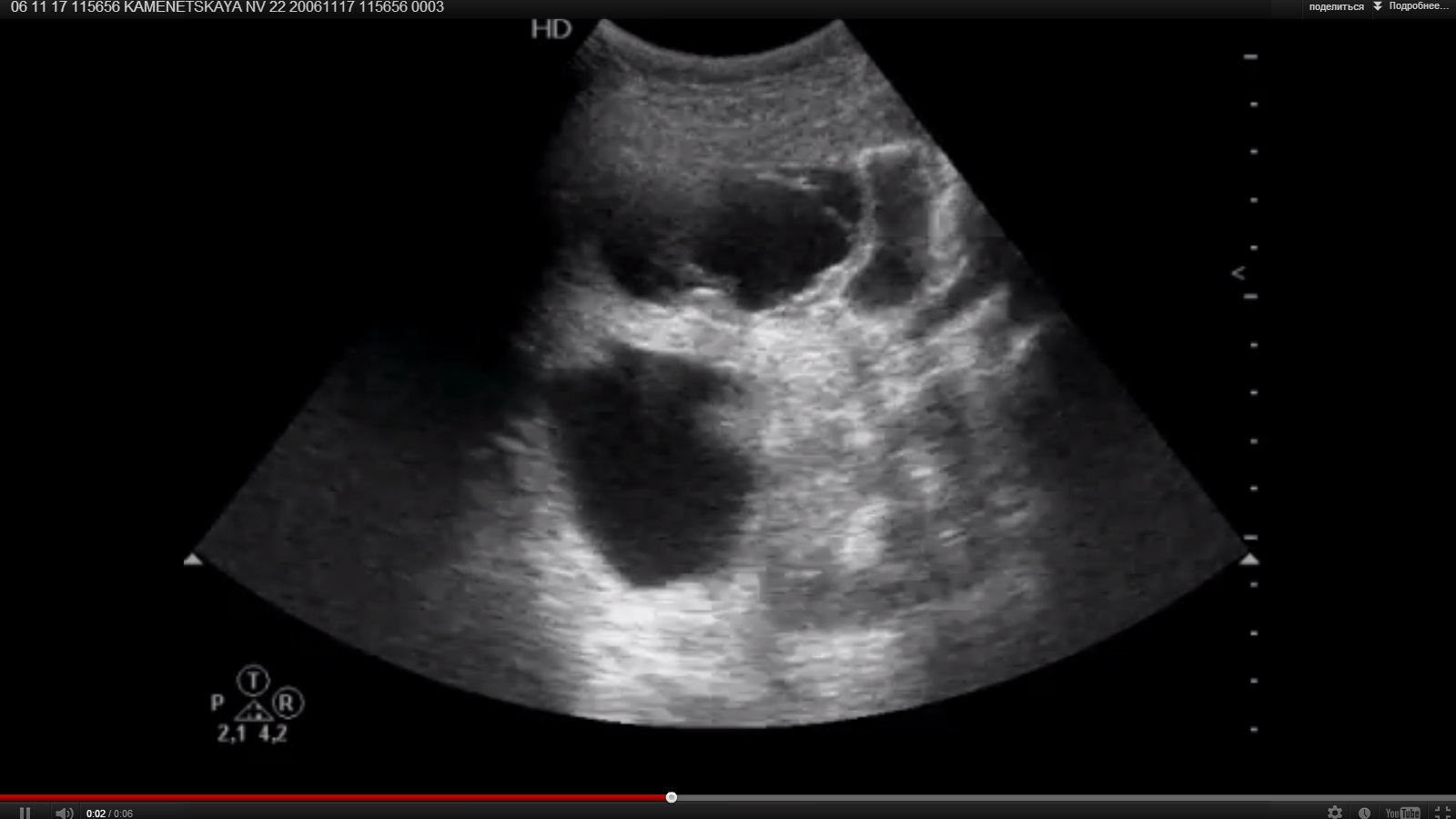Click the Watch Later clock icon
The height and width of the screenshot is (819, 1456).
pos(1364,813)
